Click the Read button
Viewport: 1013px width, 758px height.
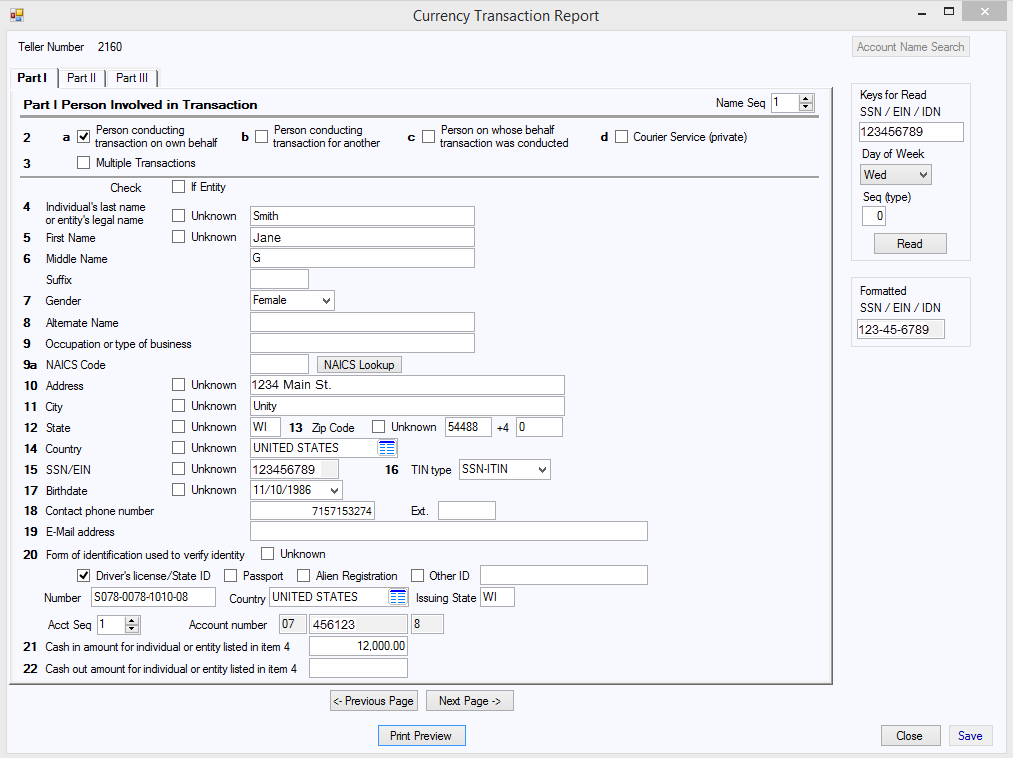[910, 244]
